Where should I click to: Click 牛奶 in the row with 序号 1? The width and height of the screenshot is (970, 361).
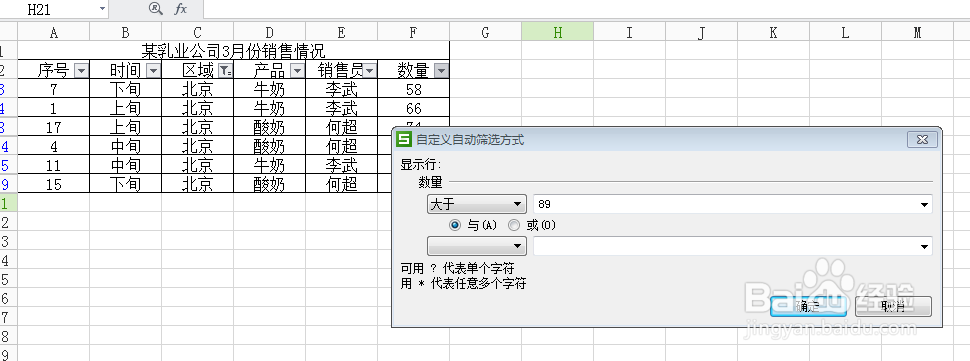(x=270, y=108)
